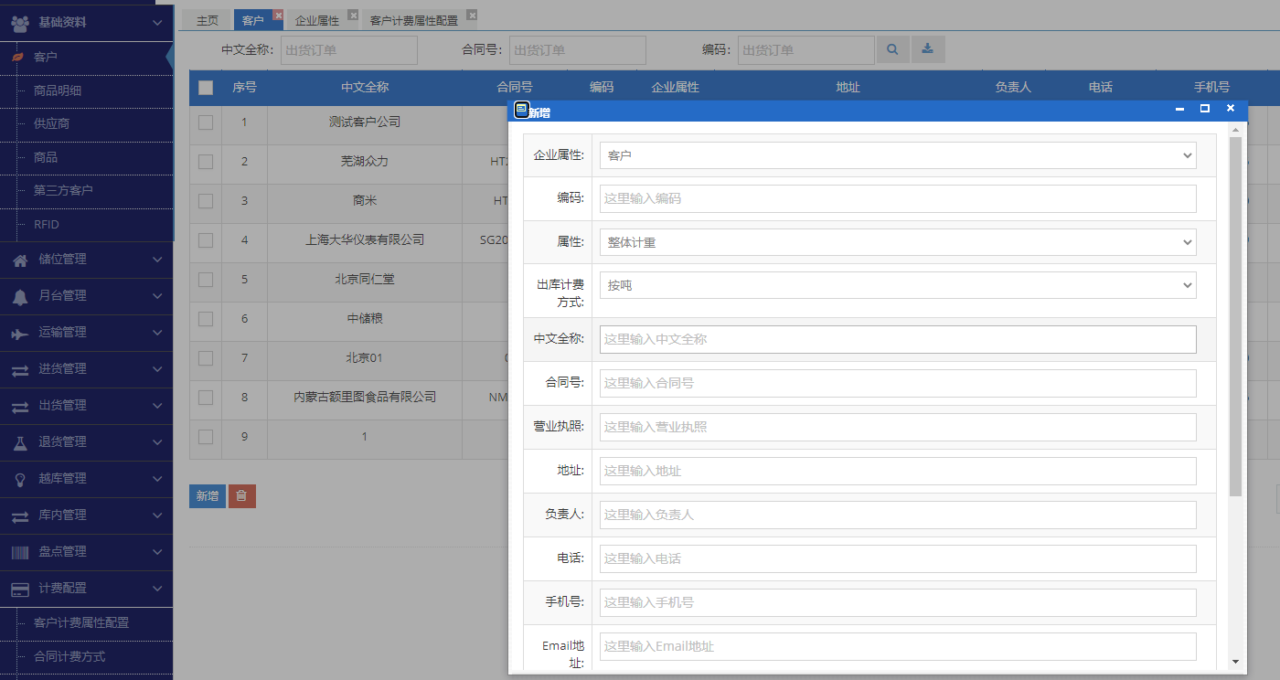Image resolution: width=1280 pixels, height=680 pixels.
Task: Click the search magnifier icon button
Action: [x=893, y=49]
